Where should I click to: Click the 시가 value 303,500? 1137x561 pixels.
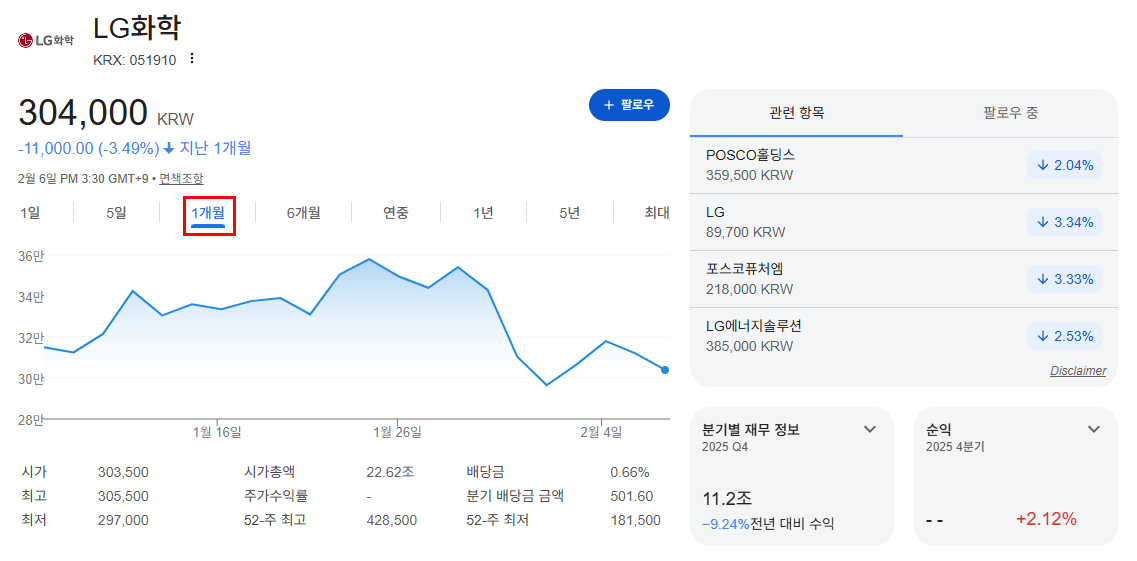[x=123, y=473]
